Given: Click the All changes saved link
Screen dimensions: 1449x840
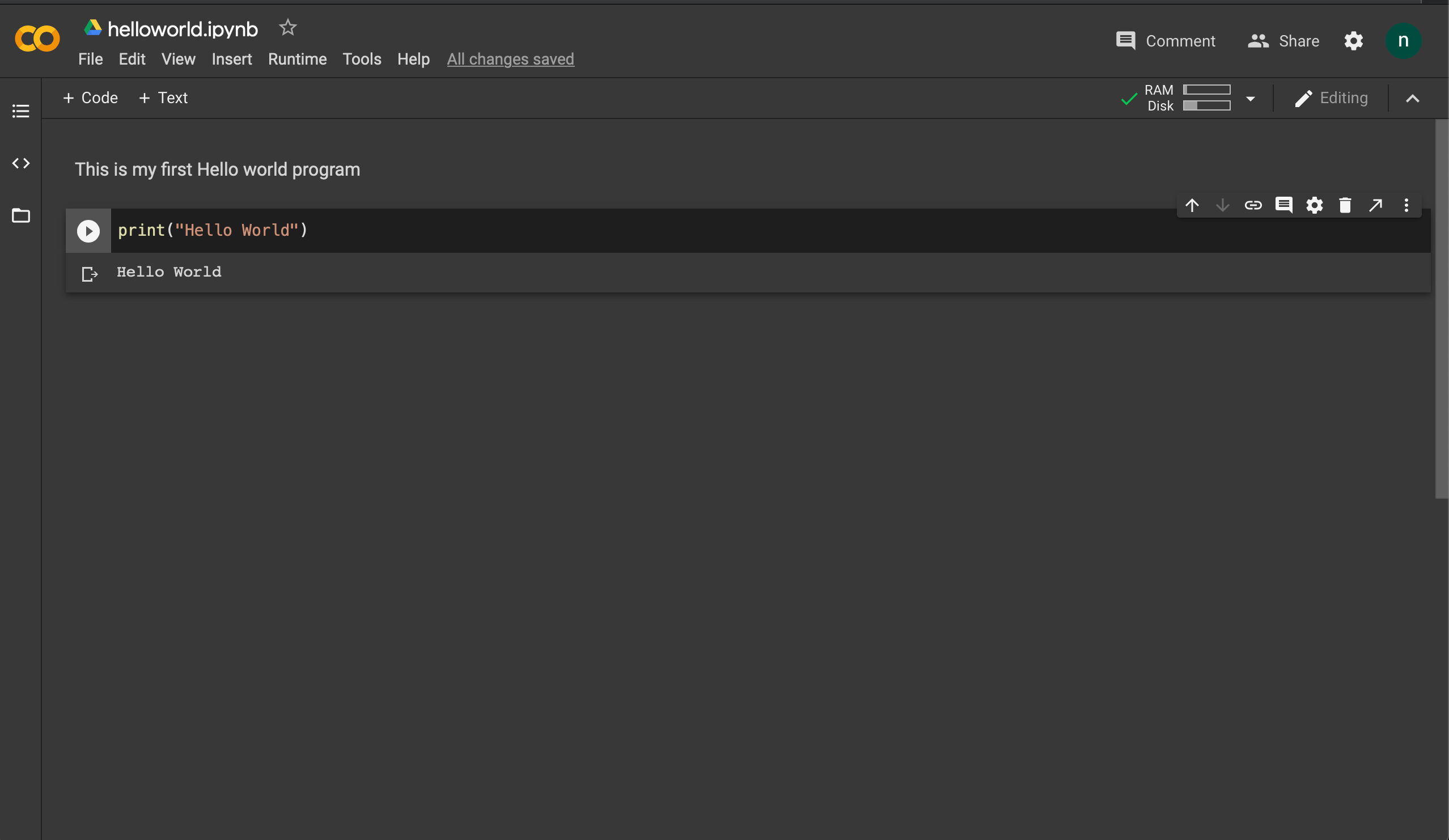Looking at the screenshot, I should click(x=511, y=59).
